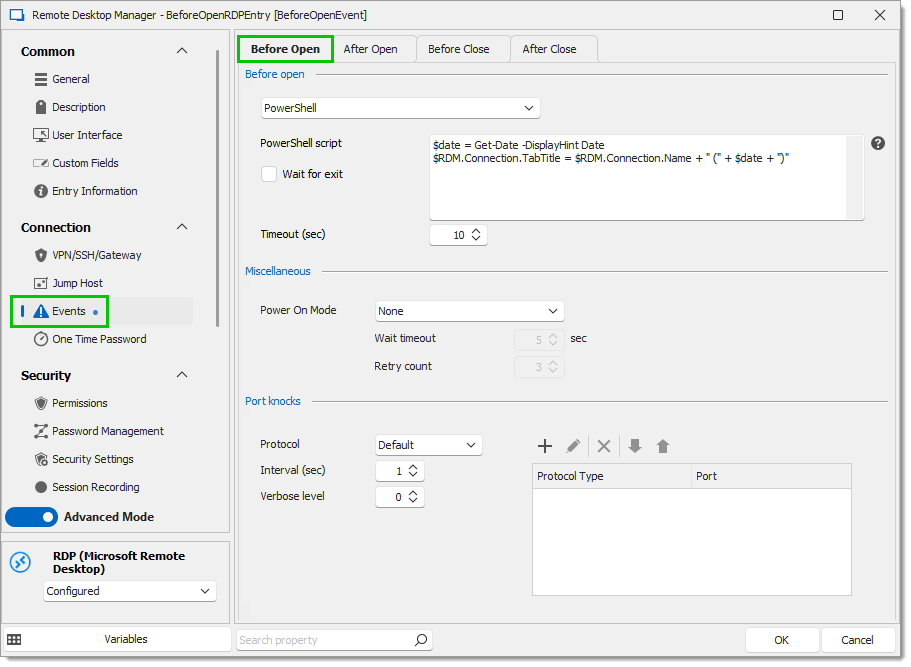Adjust the Verbose level stepper
The width and height of the screenshot is (911, 667).
coord(413,497)
